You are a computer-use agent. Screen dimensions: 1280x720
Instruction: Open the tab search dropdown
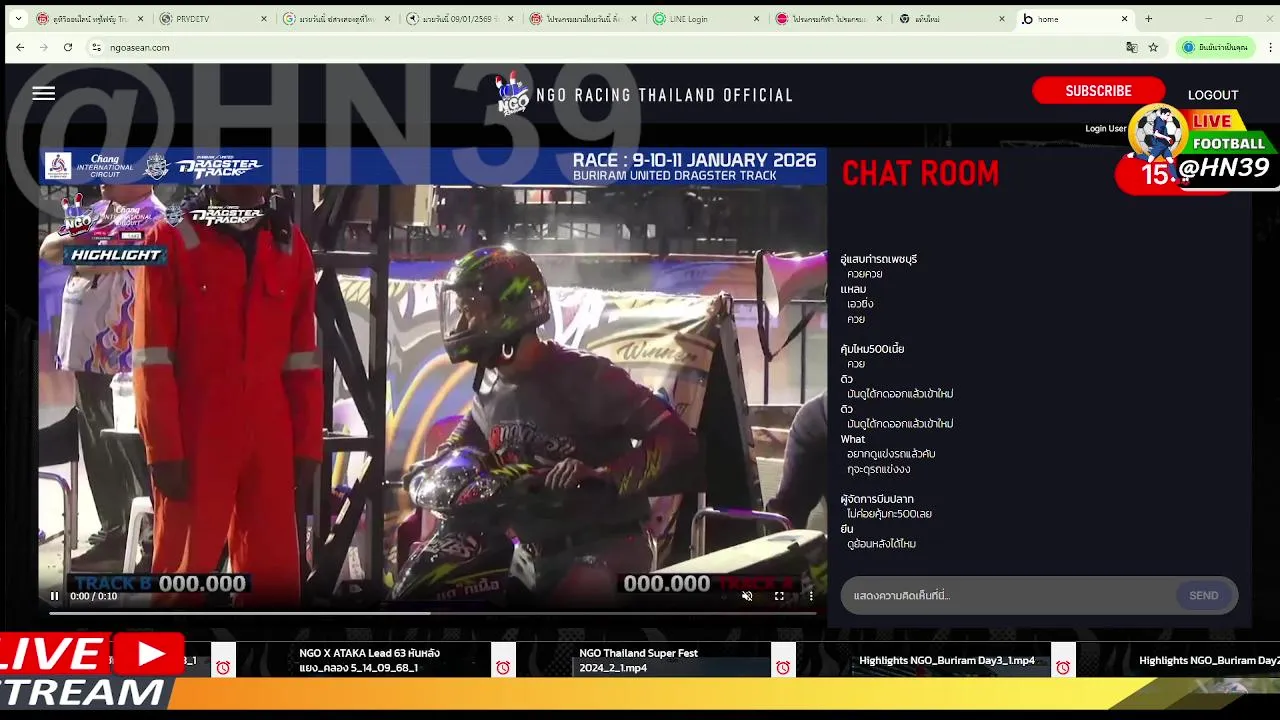click(18, 19)
